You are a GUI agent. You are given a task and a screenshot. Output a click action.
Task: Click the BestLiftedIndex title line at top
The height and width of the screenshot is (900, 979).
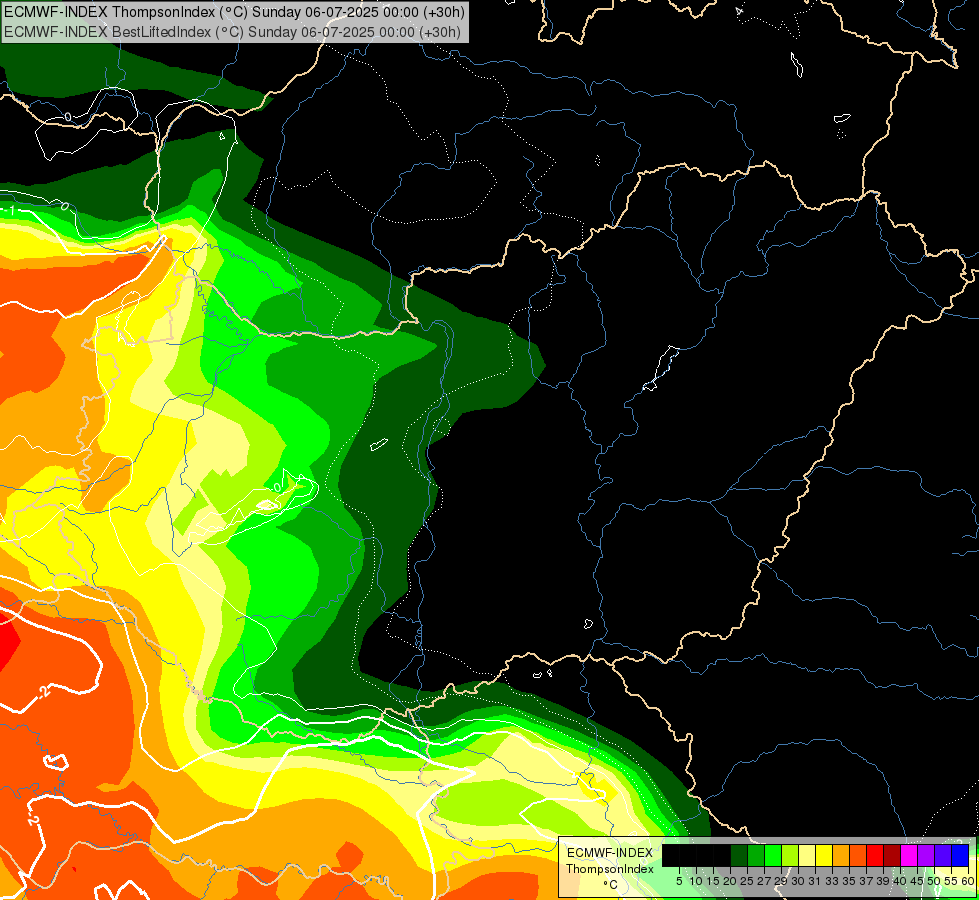point(232,32)
